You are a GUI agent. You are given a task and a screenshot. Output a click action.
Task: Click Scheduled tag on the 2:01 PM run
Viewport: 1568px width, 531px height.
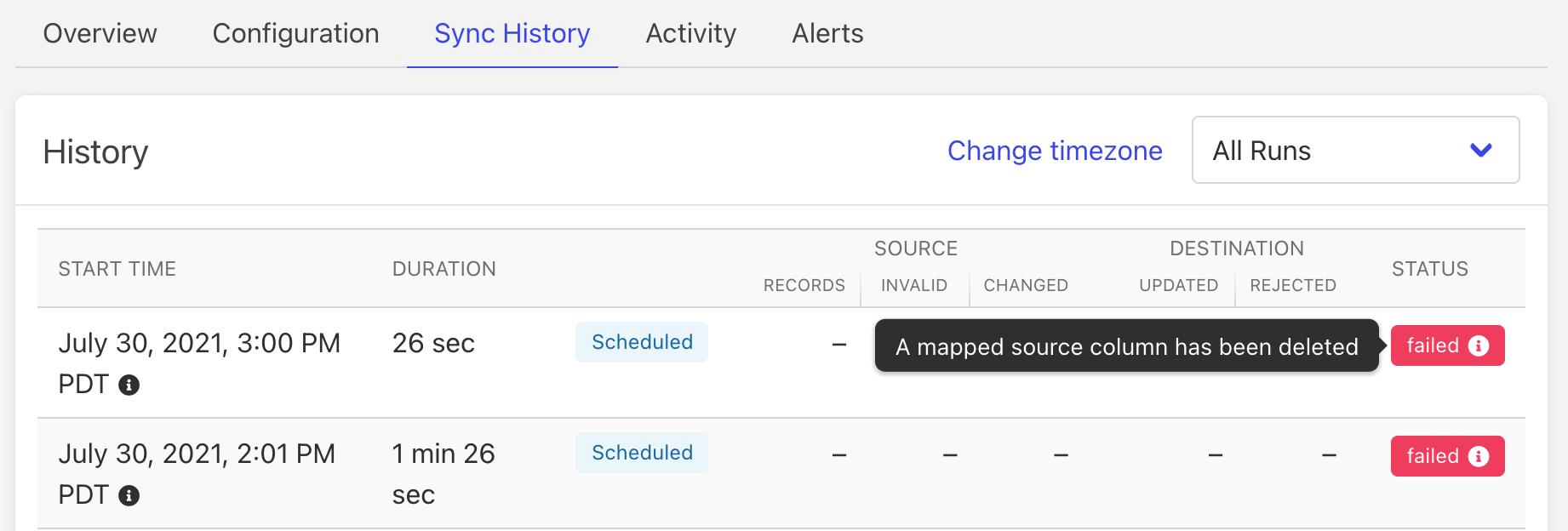(x=642, y=453)
